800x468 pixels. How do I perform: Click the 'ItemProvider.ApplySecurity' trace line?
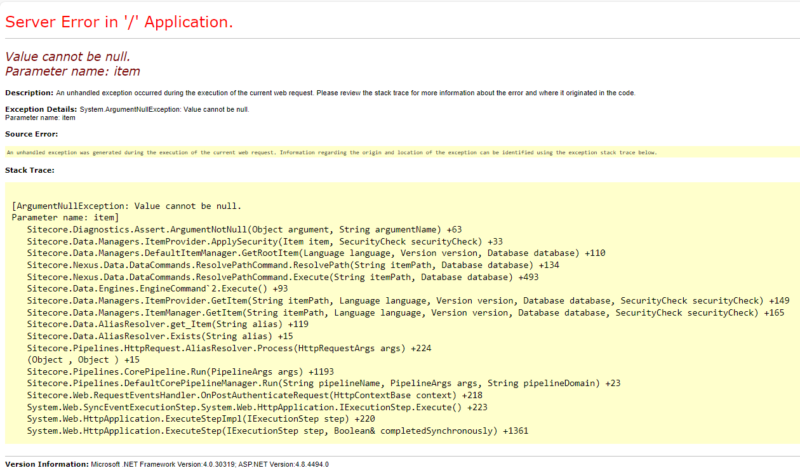tap(265, 241)
